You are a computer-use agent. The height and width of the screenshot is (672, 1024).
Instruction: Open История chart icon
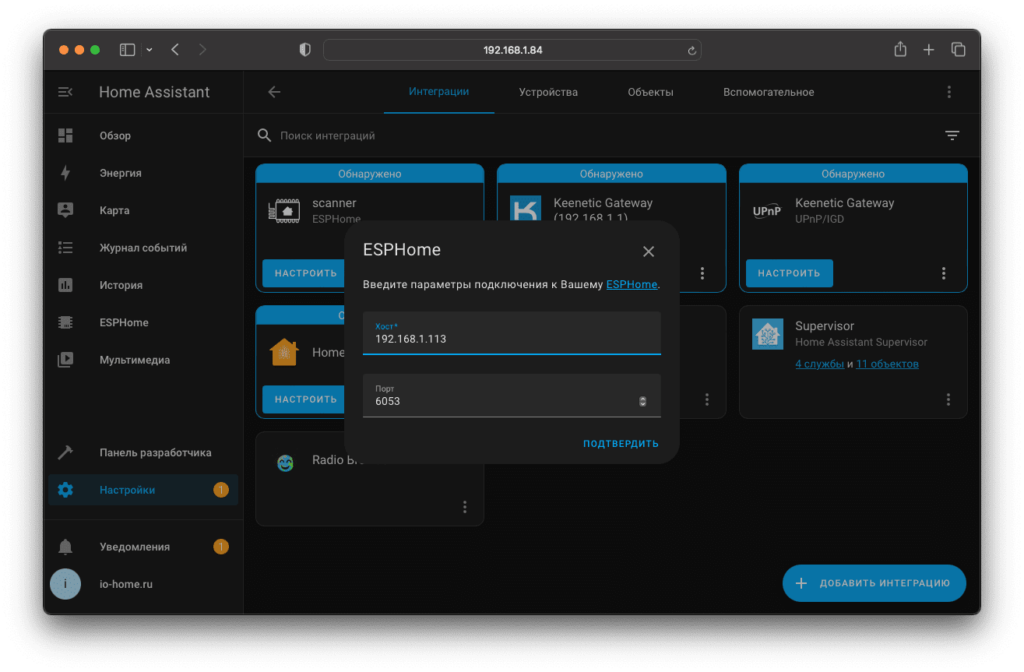point(65,285)
